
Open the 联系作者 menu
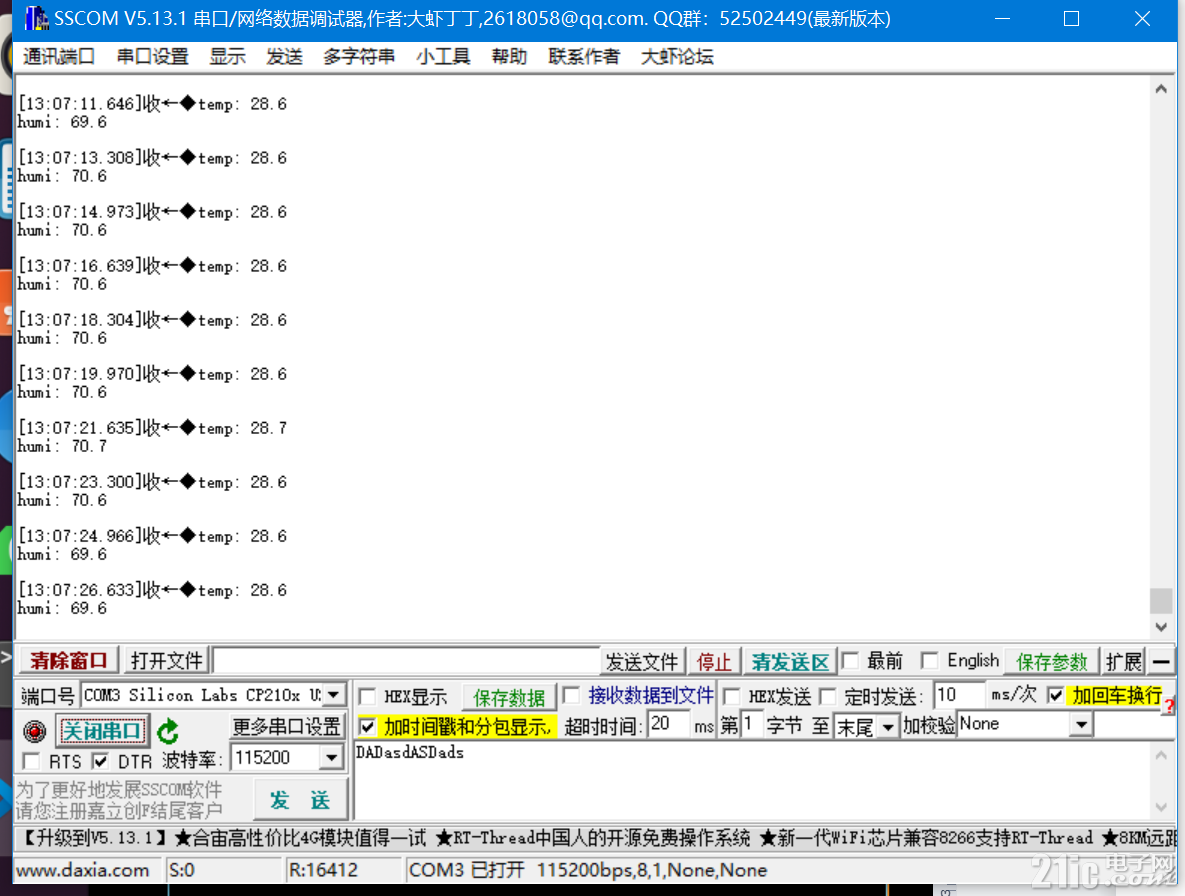click(x=583, y=57)
